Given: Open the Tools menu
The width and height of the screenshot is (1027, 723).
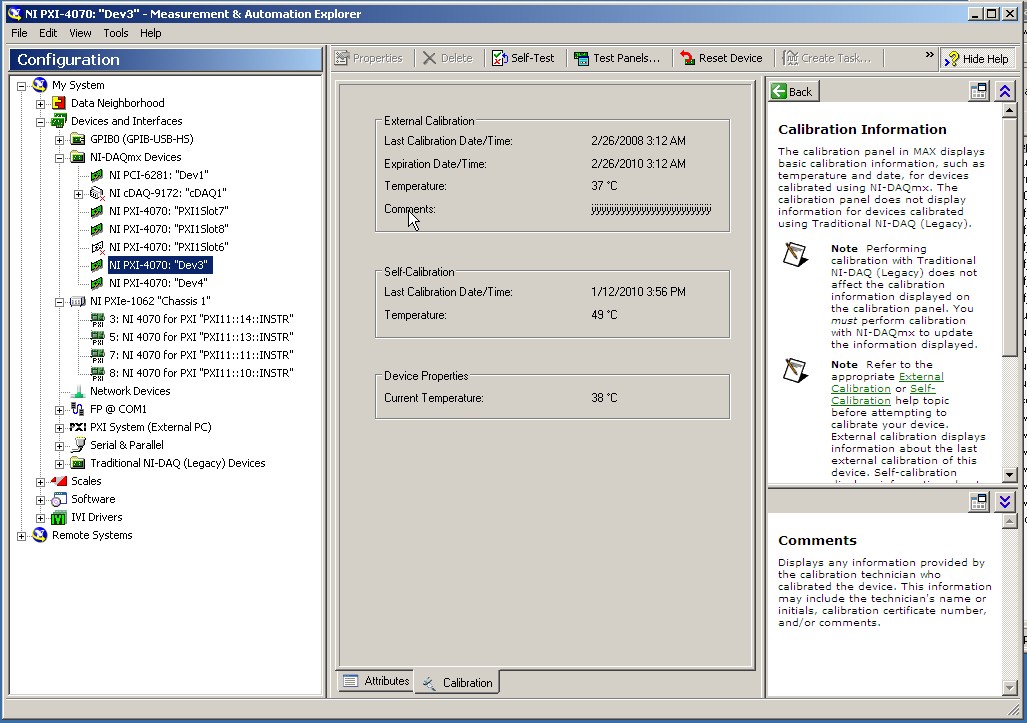Looking at the screenshot, I should pos(115,32).
